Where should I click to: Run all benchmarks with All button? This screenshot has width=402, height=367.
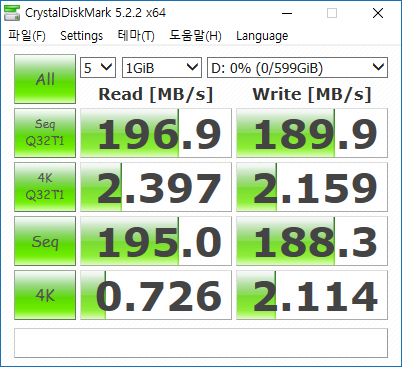(45, 79)
